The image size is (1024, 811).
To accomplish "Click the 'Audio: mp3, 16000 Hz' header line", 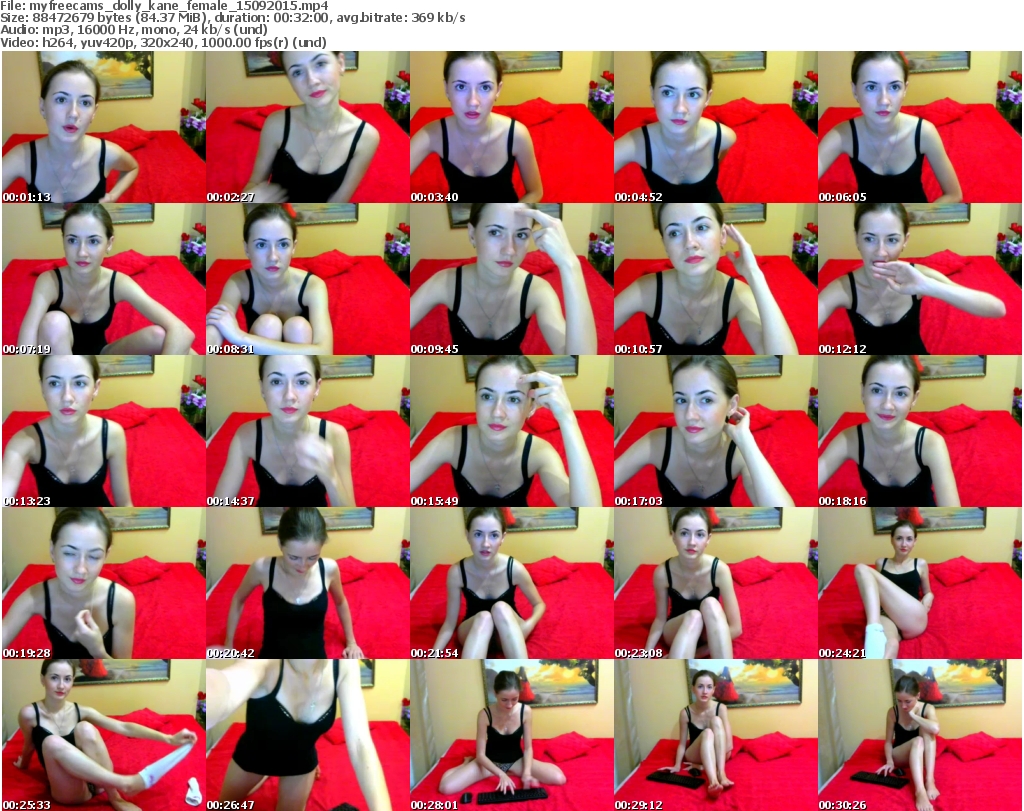I will [x=134, y=30].
